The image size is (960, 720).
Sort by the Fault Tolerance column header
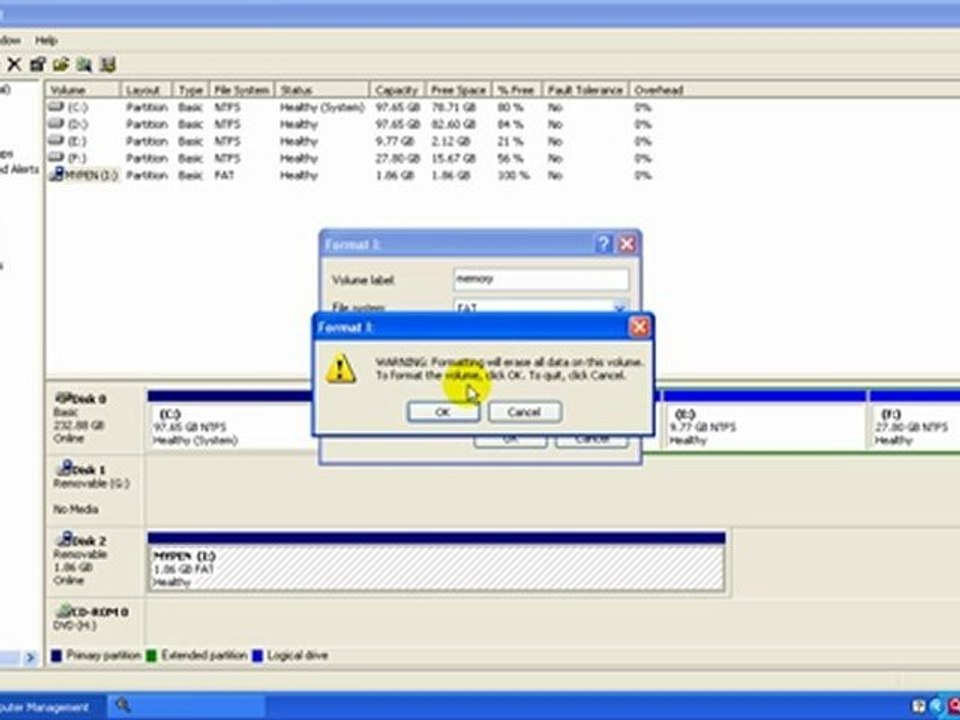(x=585, y=90)
